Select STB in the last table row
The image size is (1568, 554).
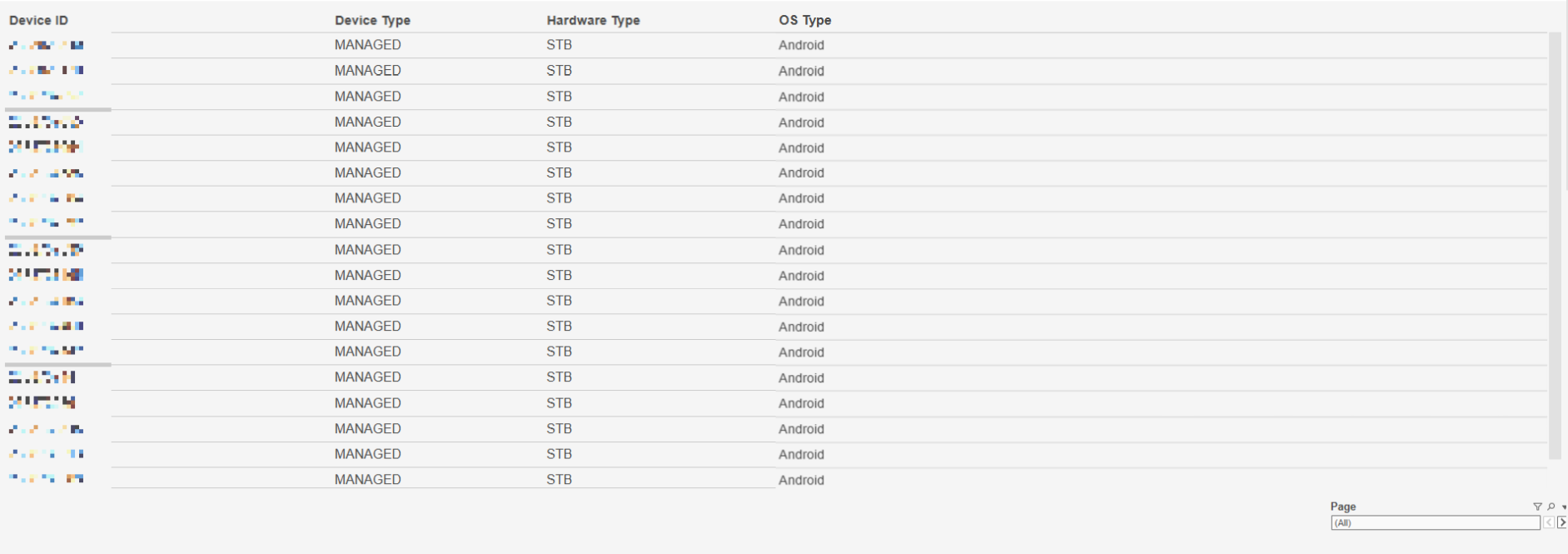[x=559, y=479]
